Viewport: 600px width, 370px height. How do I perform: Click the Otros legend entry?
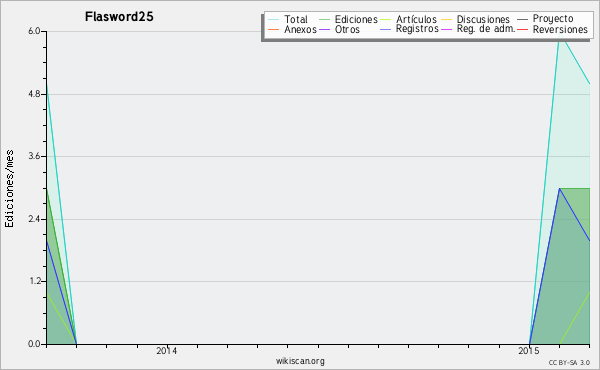point(339,29)
